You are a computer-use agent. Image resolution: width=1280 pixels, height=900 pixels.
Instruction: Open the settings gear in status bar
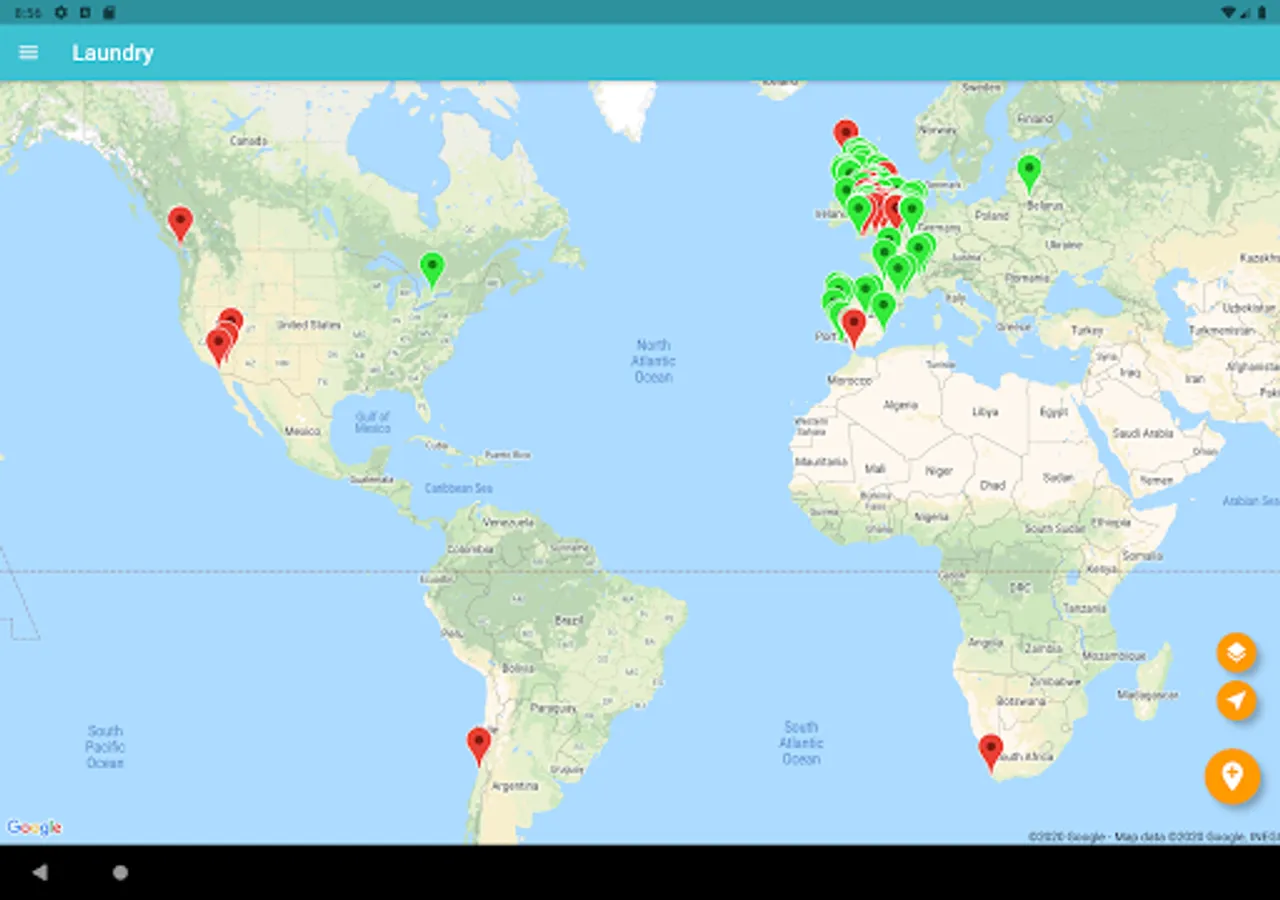(x=61, y=12)
